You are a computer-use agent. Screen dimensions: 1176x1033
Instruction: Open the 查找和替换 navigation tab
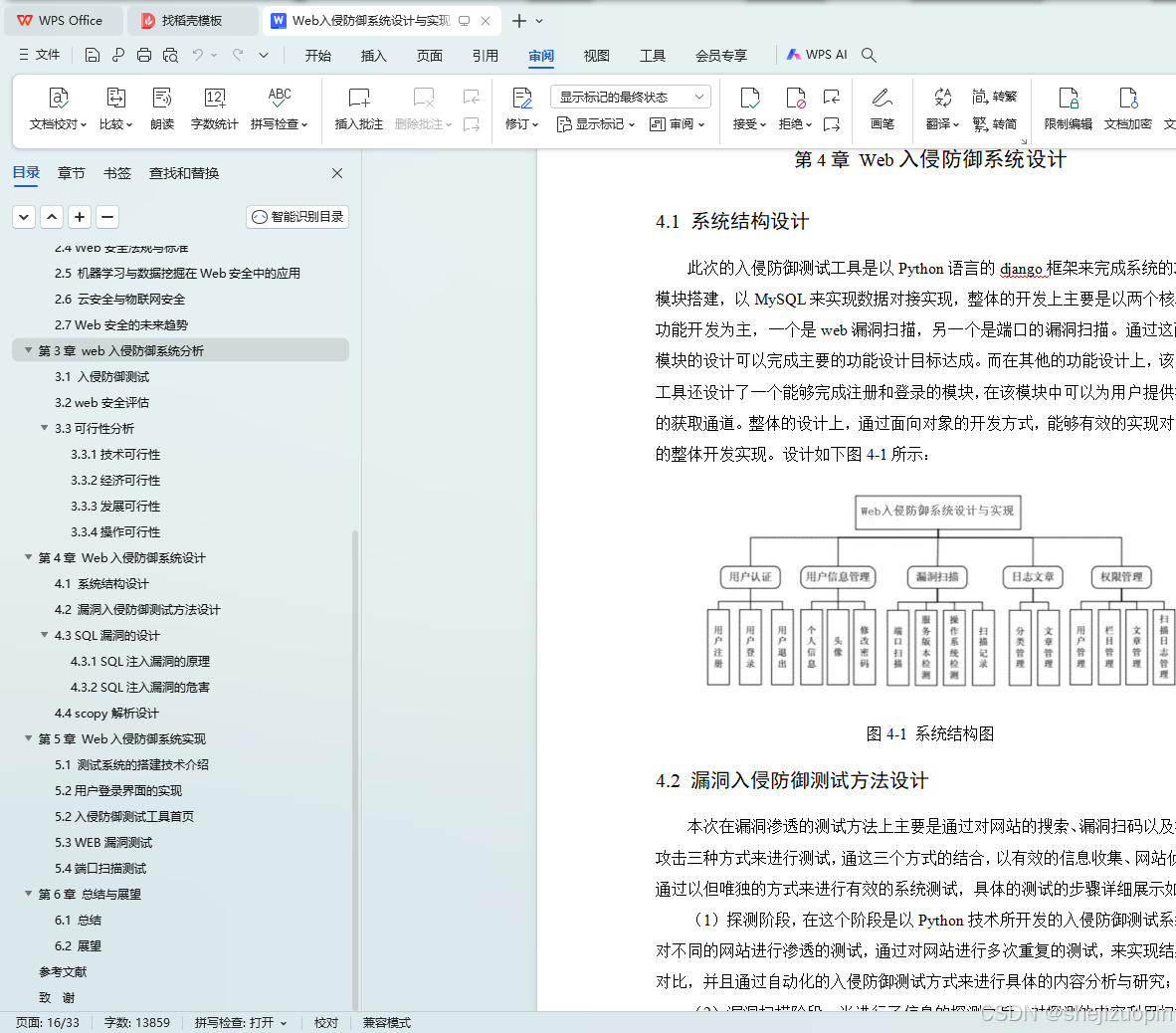pos(184,173)
